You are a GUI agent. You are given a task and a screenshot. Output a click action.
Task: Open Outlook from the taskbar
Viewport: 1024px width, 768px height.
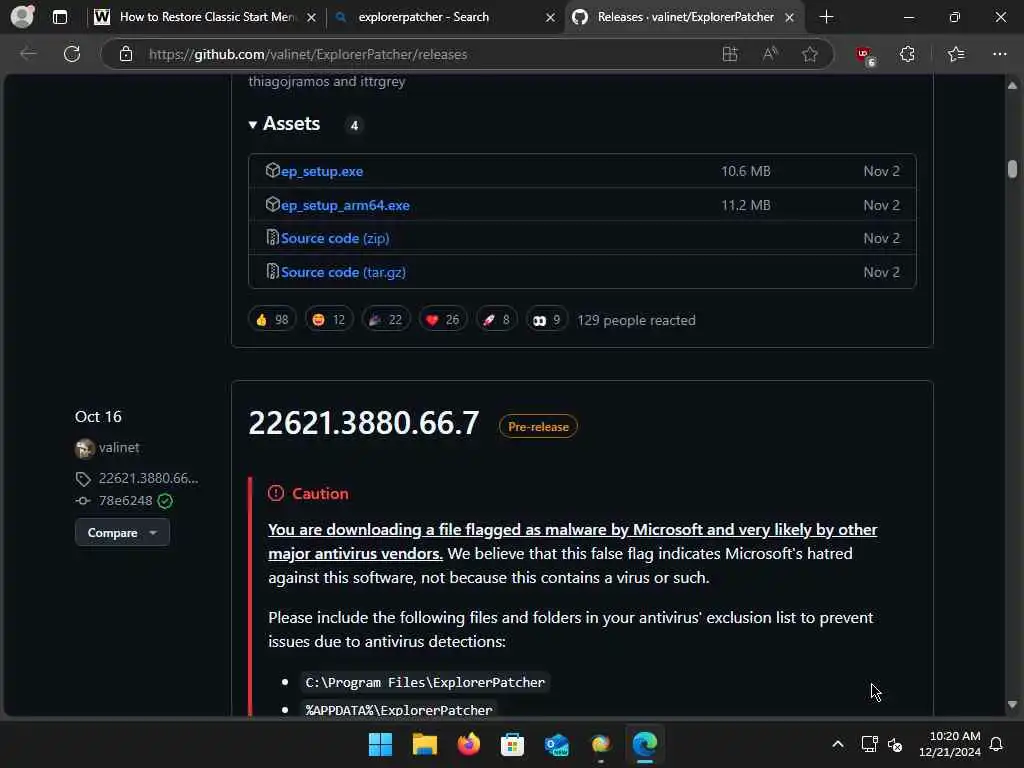pyautogui.click(x=556, y=744)
